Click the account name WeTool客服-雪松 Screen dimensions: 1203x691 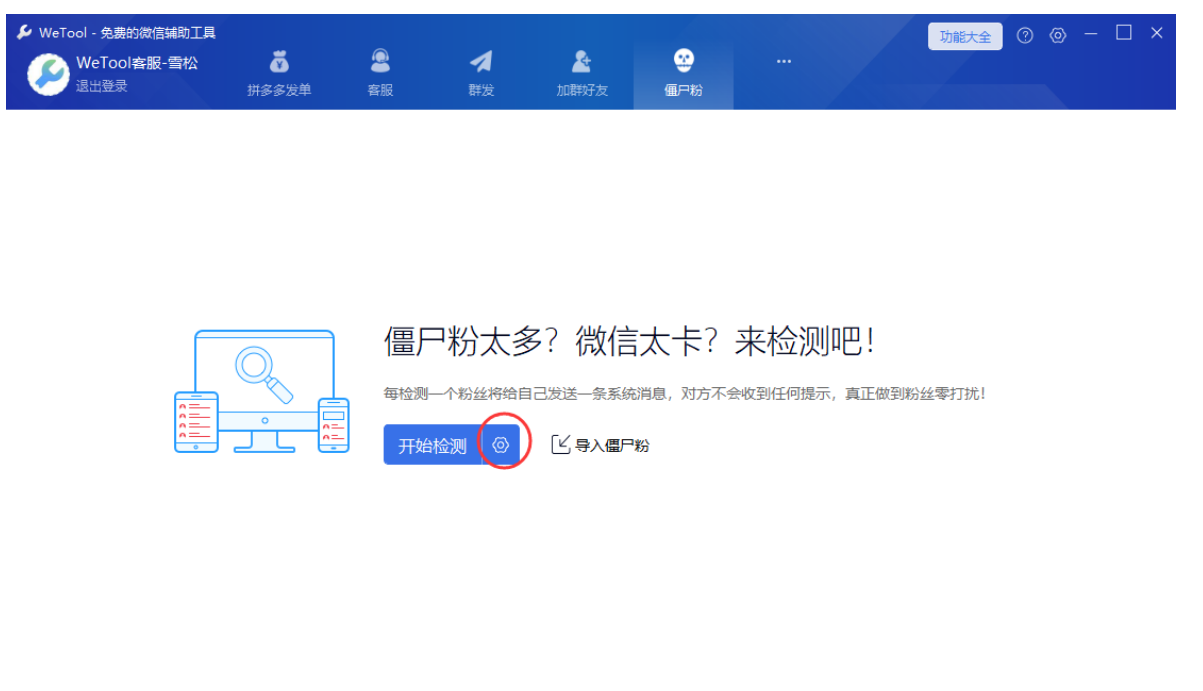137,63
